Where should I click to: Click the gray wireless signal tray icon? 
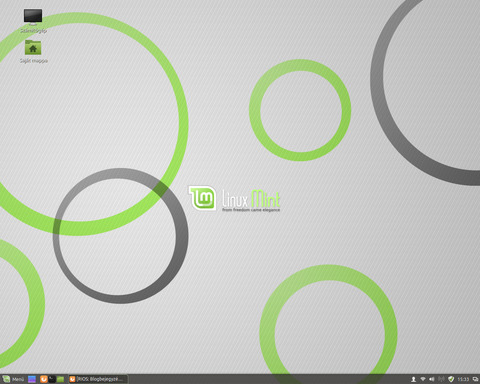click(441, 379)
